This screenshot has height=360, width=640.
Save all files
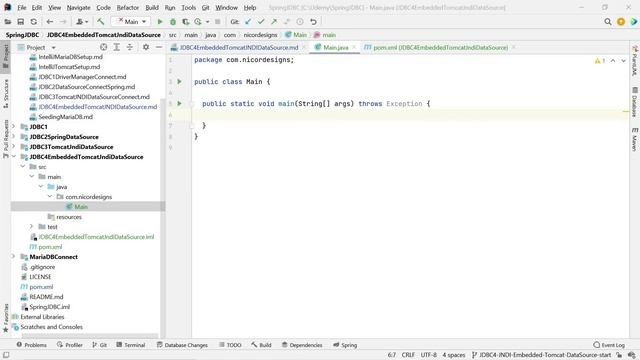[x=20, y=22]
